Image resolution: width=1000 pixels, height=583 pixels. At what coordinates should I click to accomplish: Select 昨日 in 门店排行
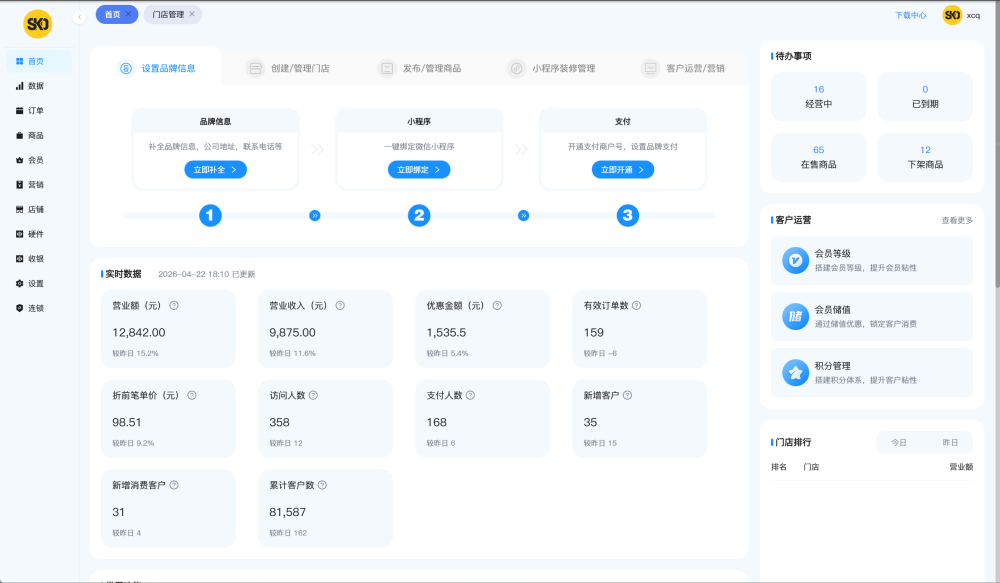coord(950,443)
